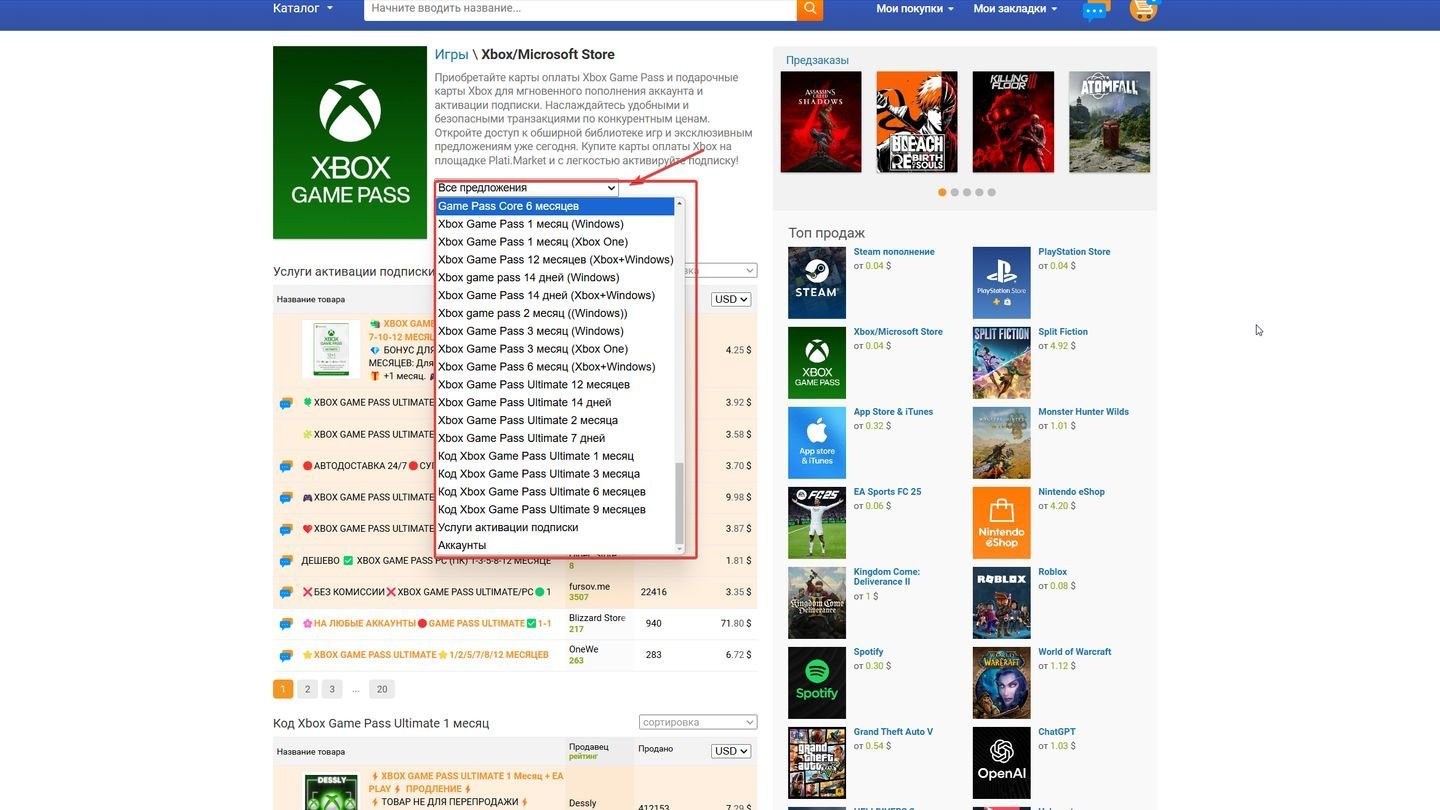Click the OpenAI ChatGPT icon

[x=1001, y=763]
